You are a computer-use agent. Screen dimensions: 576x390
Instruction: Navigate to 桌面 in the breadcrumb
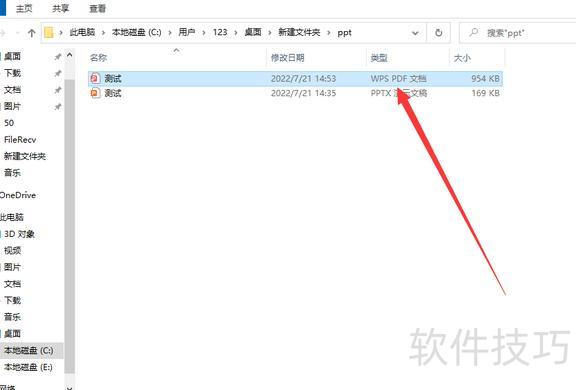point(253,32)
